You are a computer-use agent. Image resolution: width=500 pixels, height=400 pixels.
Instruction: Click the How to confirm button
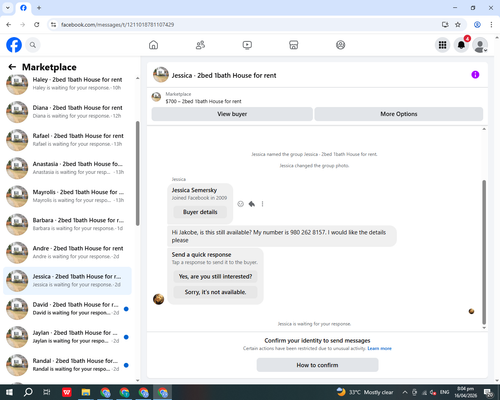point(317,365)
